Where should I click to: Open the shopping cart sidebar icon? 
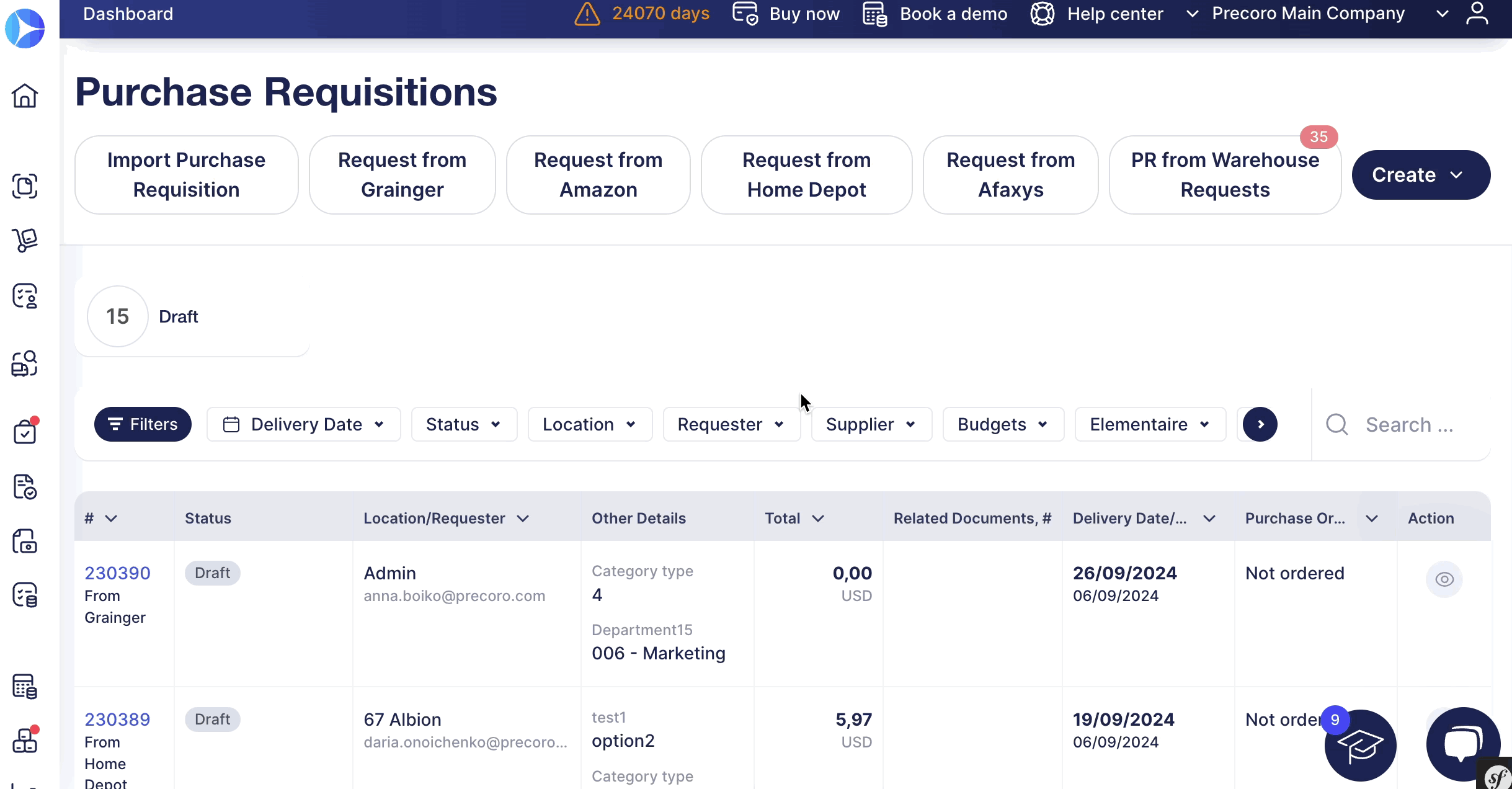click(x=25, y=240)
